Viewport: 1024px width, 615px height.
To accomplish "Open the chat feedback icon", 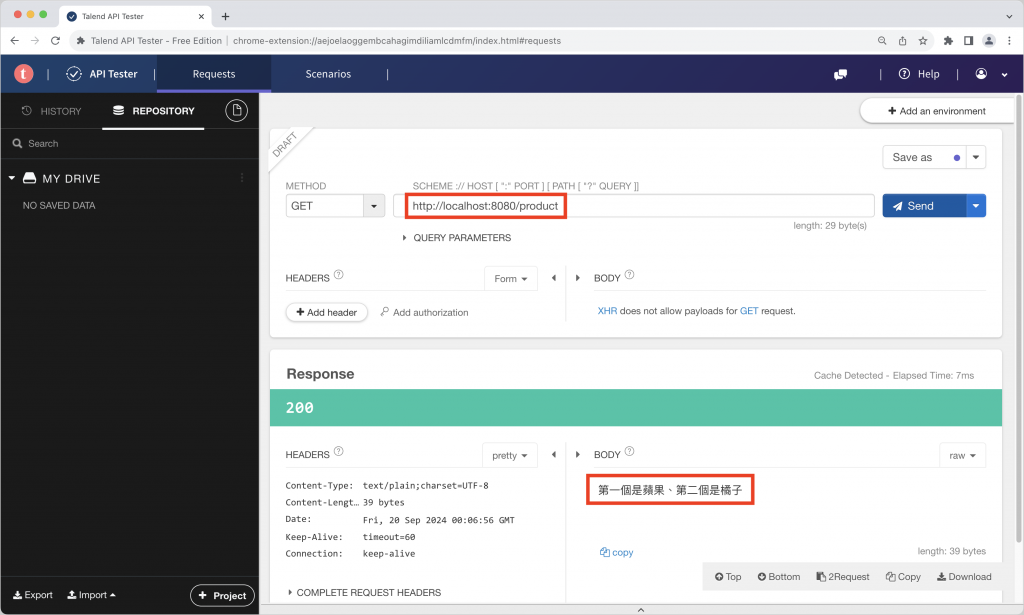I will click(840, 74).
